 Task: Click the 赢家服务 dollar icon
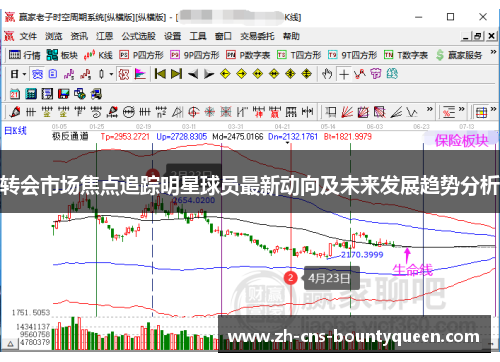coord(440,55)
